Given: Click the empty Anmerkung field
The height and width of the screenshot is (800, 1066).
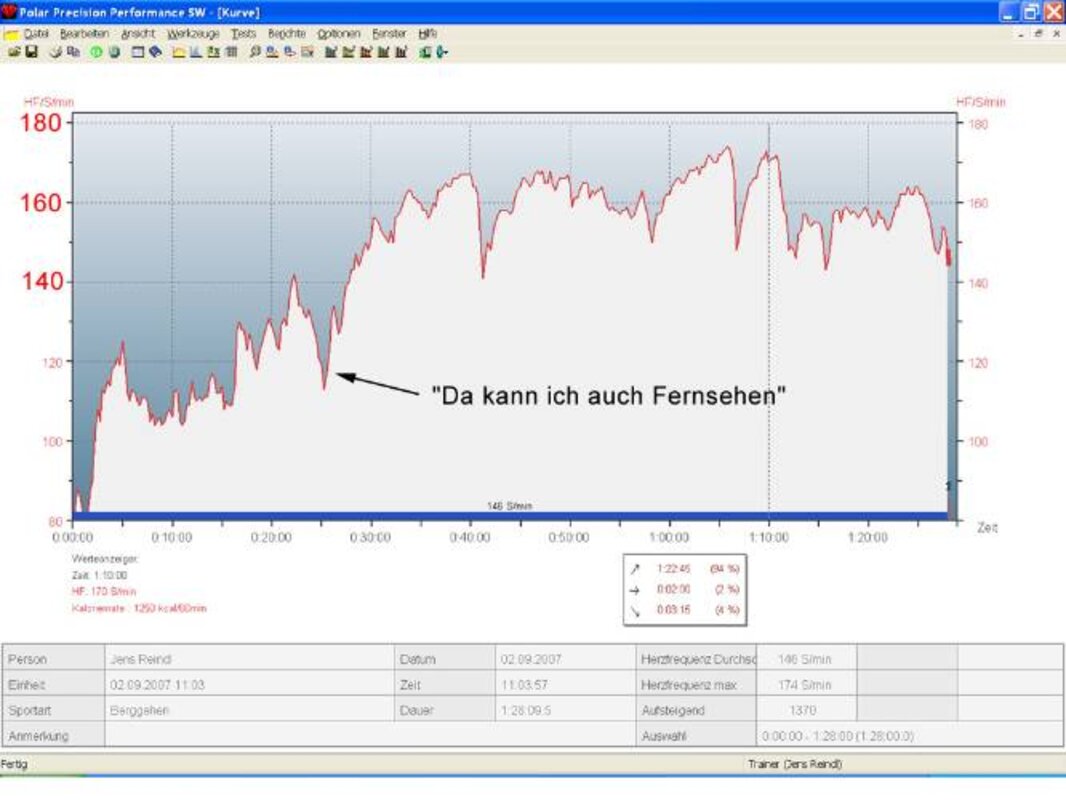Looking at the screenshot, I should tap(370, 735).
